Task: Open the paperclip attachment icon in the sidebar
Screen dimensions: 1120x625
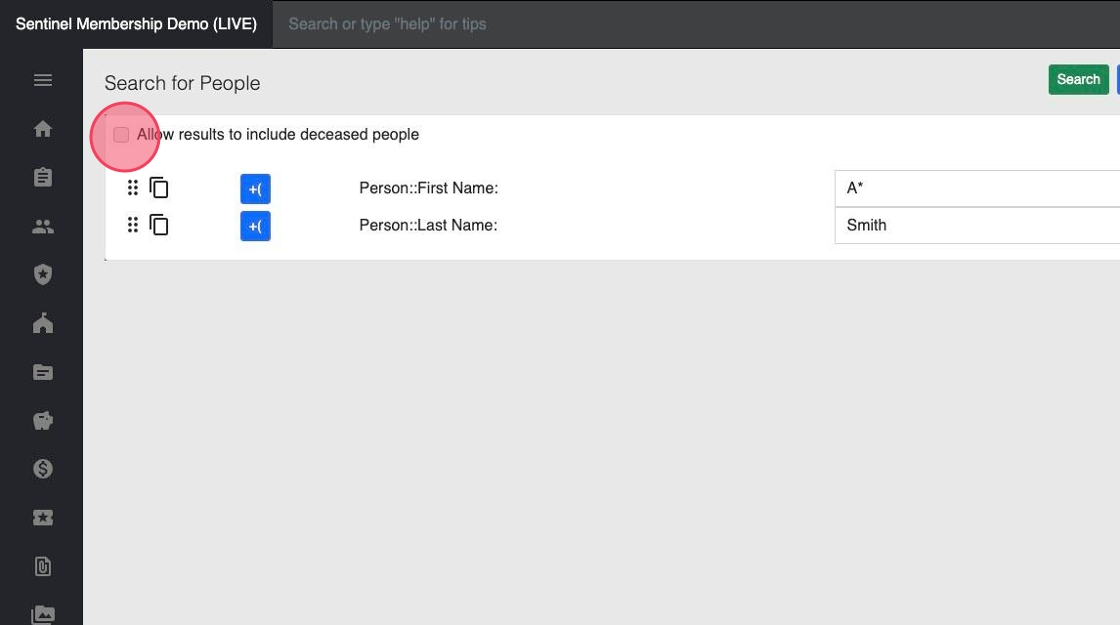Action: point(42,567)
